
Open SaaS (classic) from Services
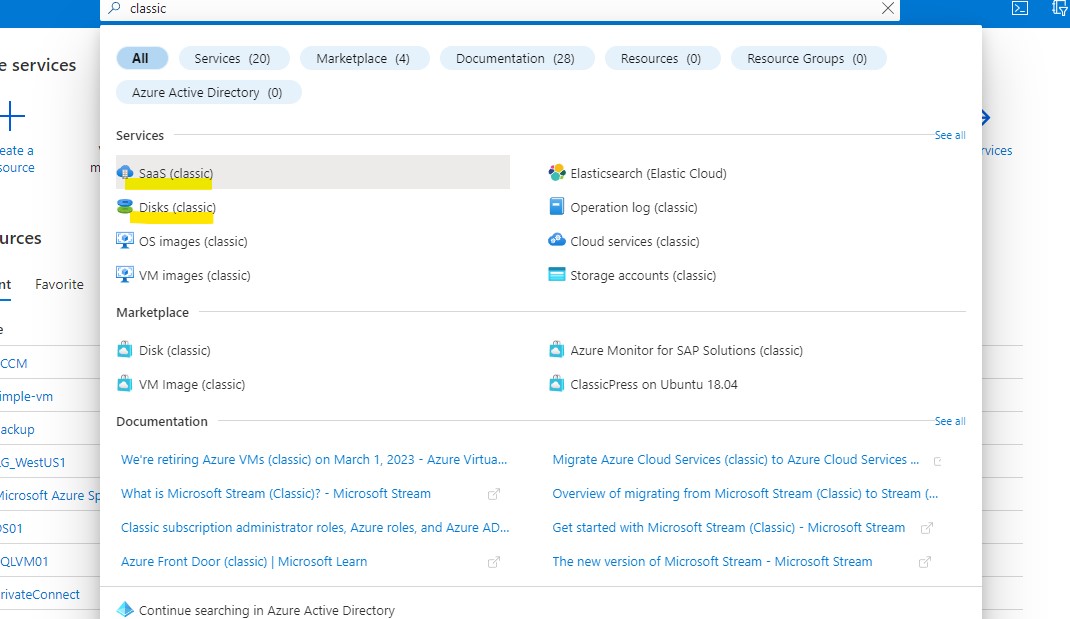point(176,172)
